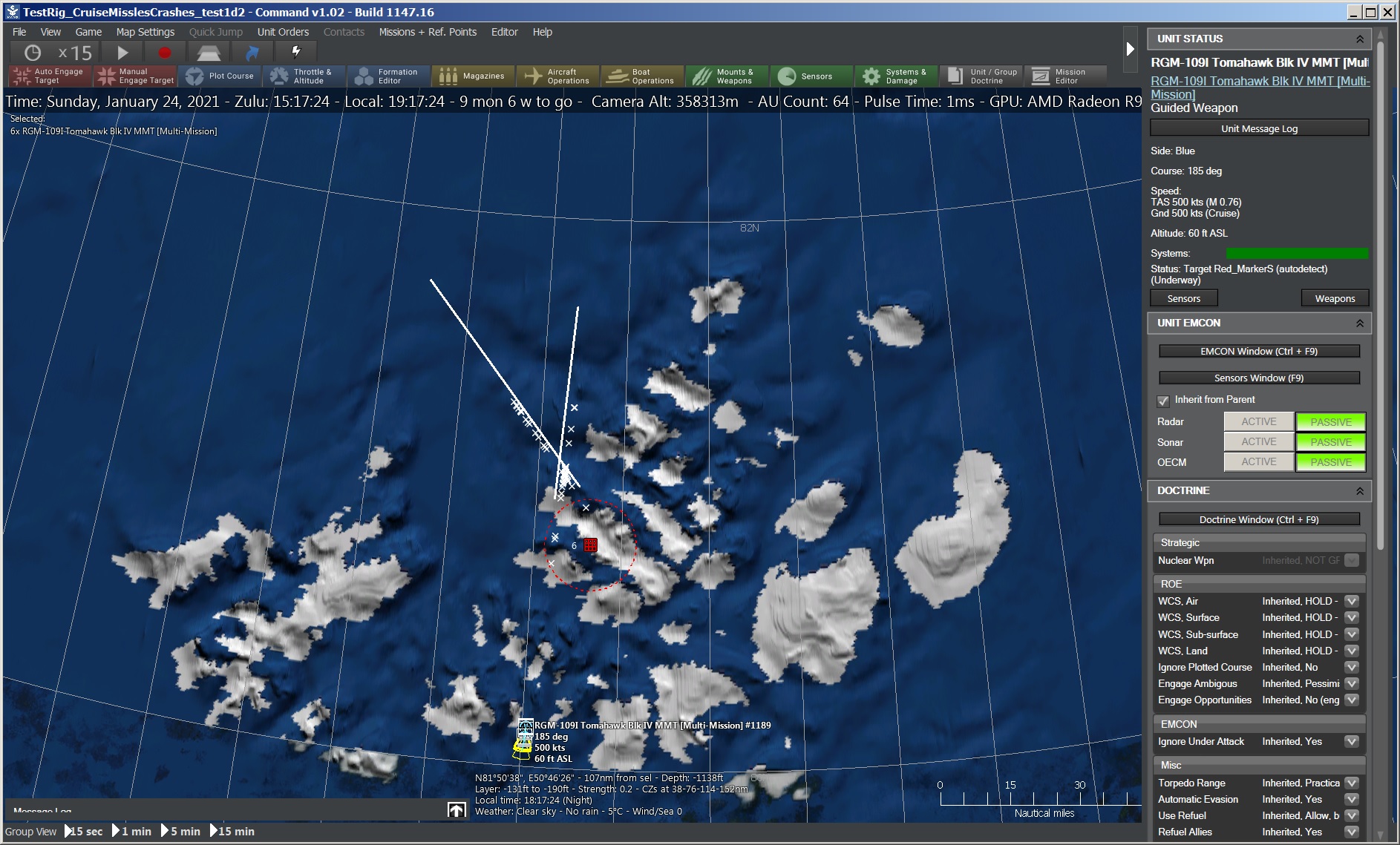The image size is (1400, 845).
Task: Open Boat Operations window
Action: [x=641, y=76]
